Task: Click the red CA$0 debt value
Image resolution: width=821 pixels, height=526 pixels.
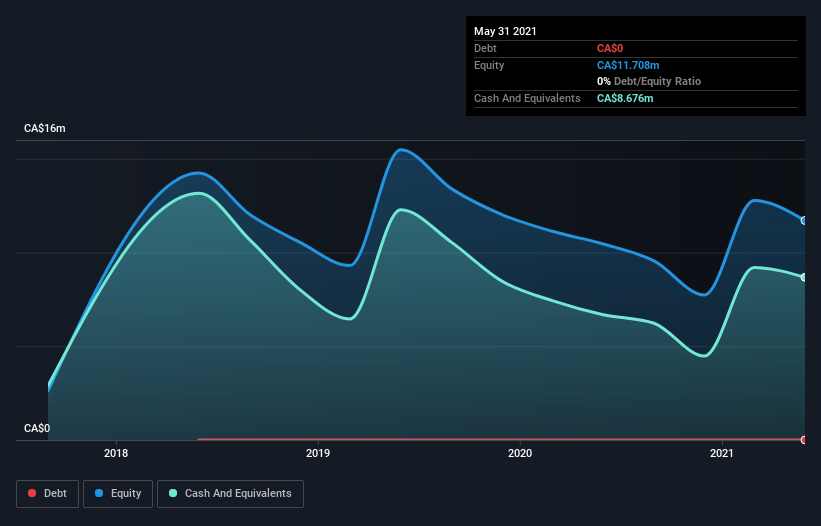Action: click(x=610, y=48)
